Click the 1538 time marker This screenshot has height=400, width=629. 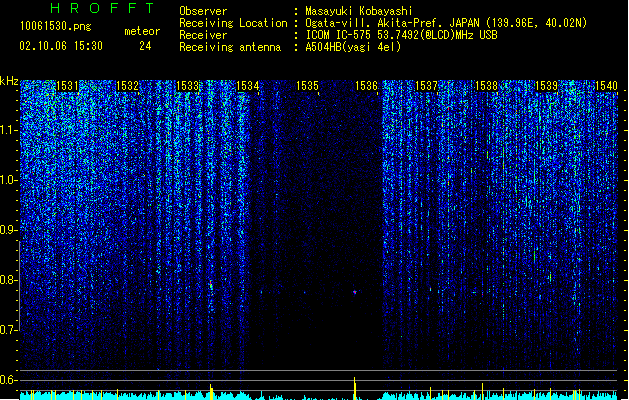[x=486, y=86]
